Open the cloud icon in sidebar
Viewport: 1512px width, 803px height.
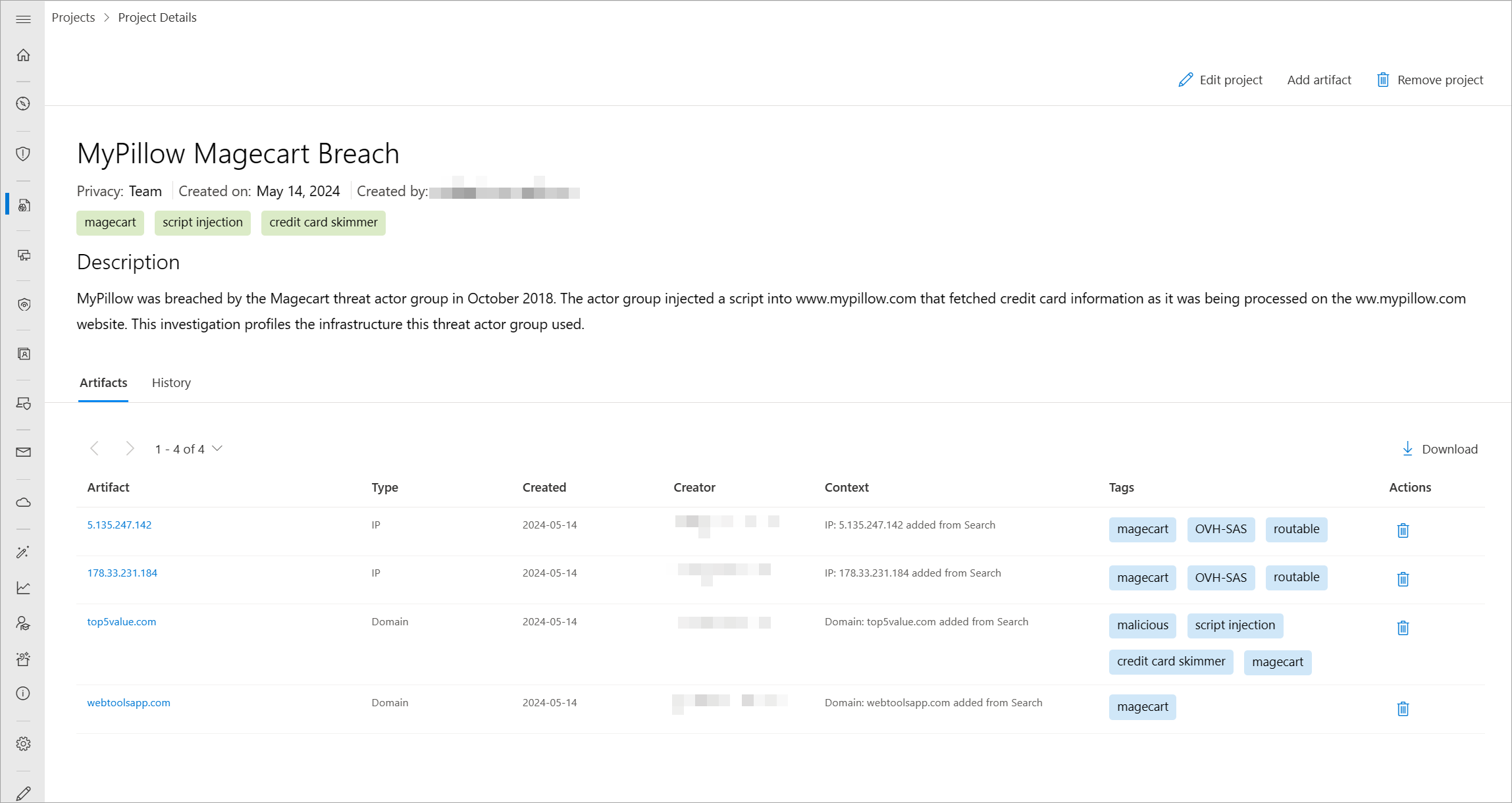coord(23,503)
